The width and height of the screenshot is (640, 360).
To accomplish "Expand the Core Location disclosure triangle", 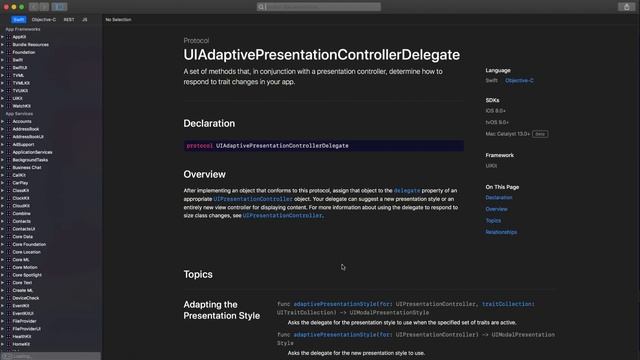I will click(x=2, y=252).
